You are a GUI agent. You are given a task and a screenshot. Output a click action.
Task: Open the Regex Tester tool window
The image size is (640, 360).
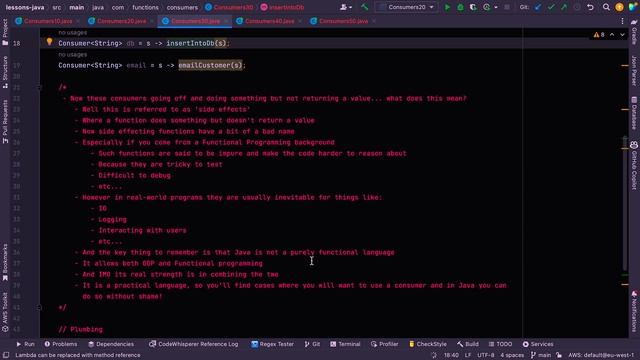[272, 344]
